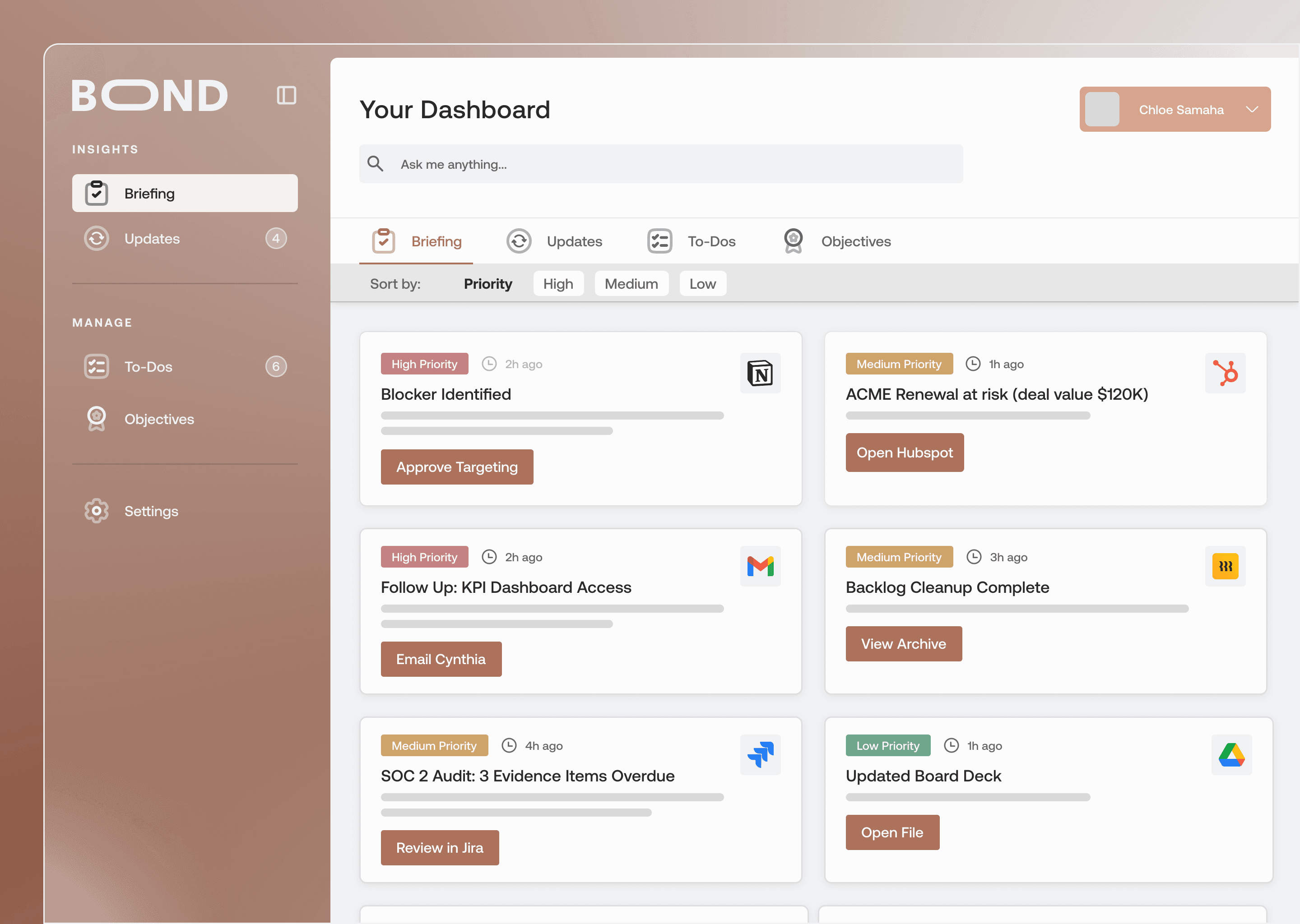Click the Gmail icon on KPI Dashboard card
The height and width of the screenshot is (924, 1300).
pos(761,566)
